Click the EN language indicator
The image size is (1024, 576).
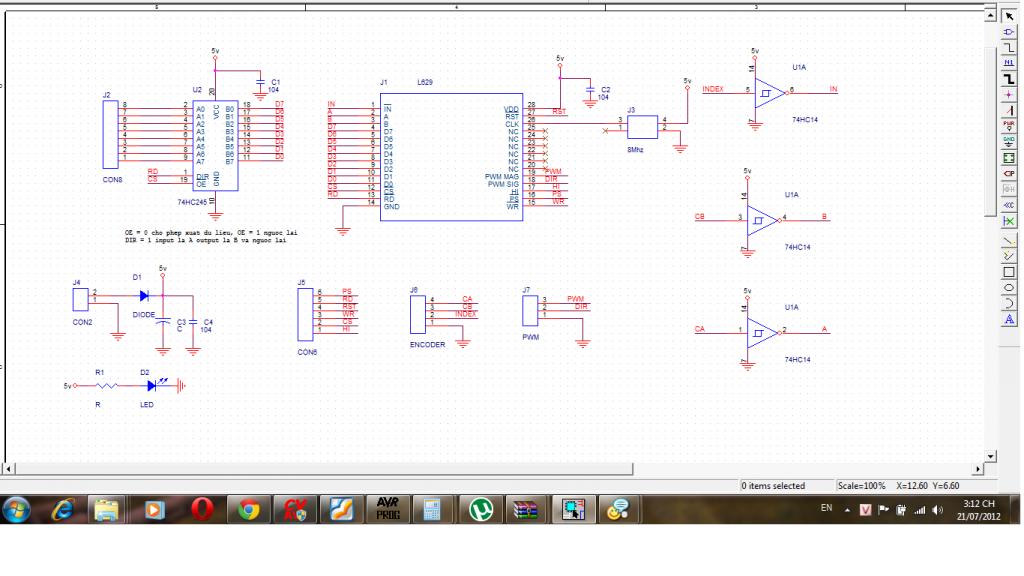point(826,508)
